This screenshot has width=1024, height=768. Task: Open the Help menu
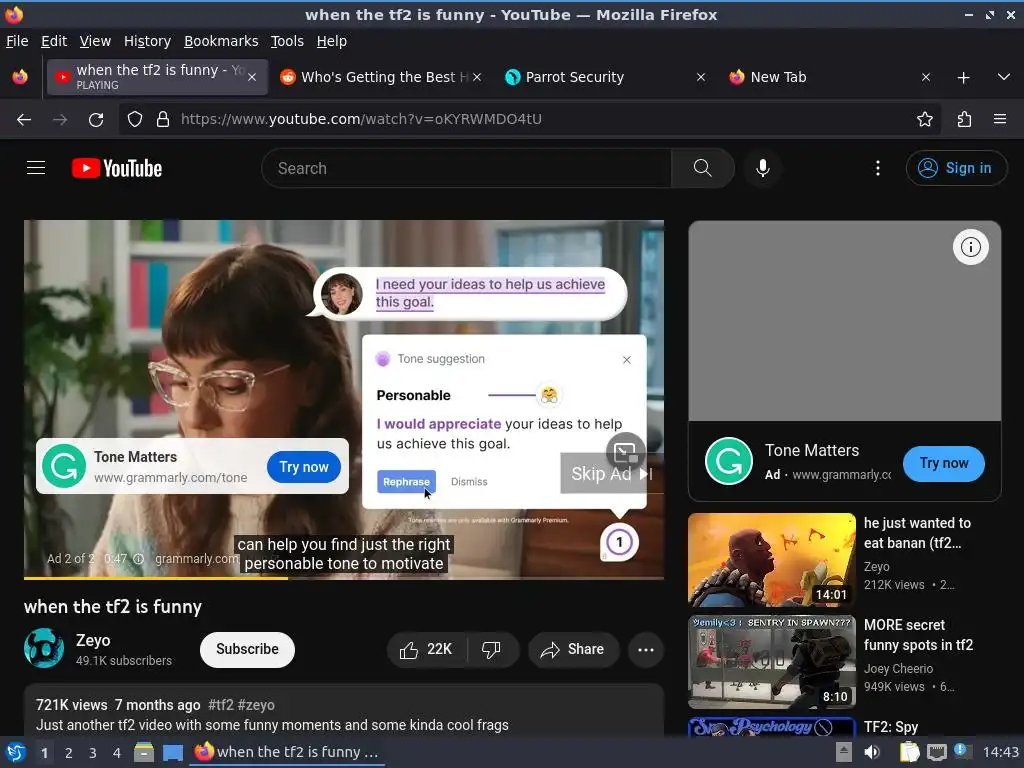(331, 41)
